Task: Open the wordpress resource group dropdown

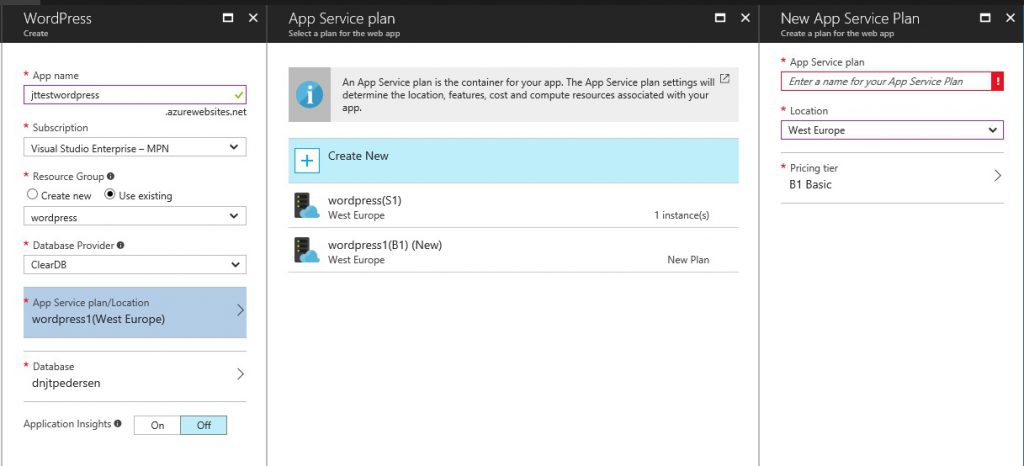Action: coord(135,217)
